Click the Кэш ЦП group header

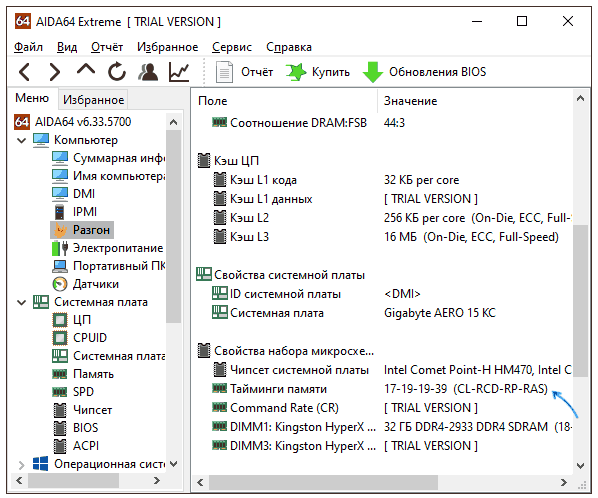point(228,161)
